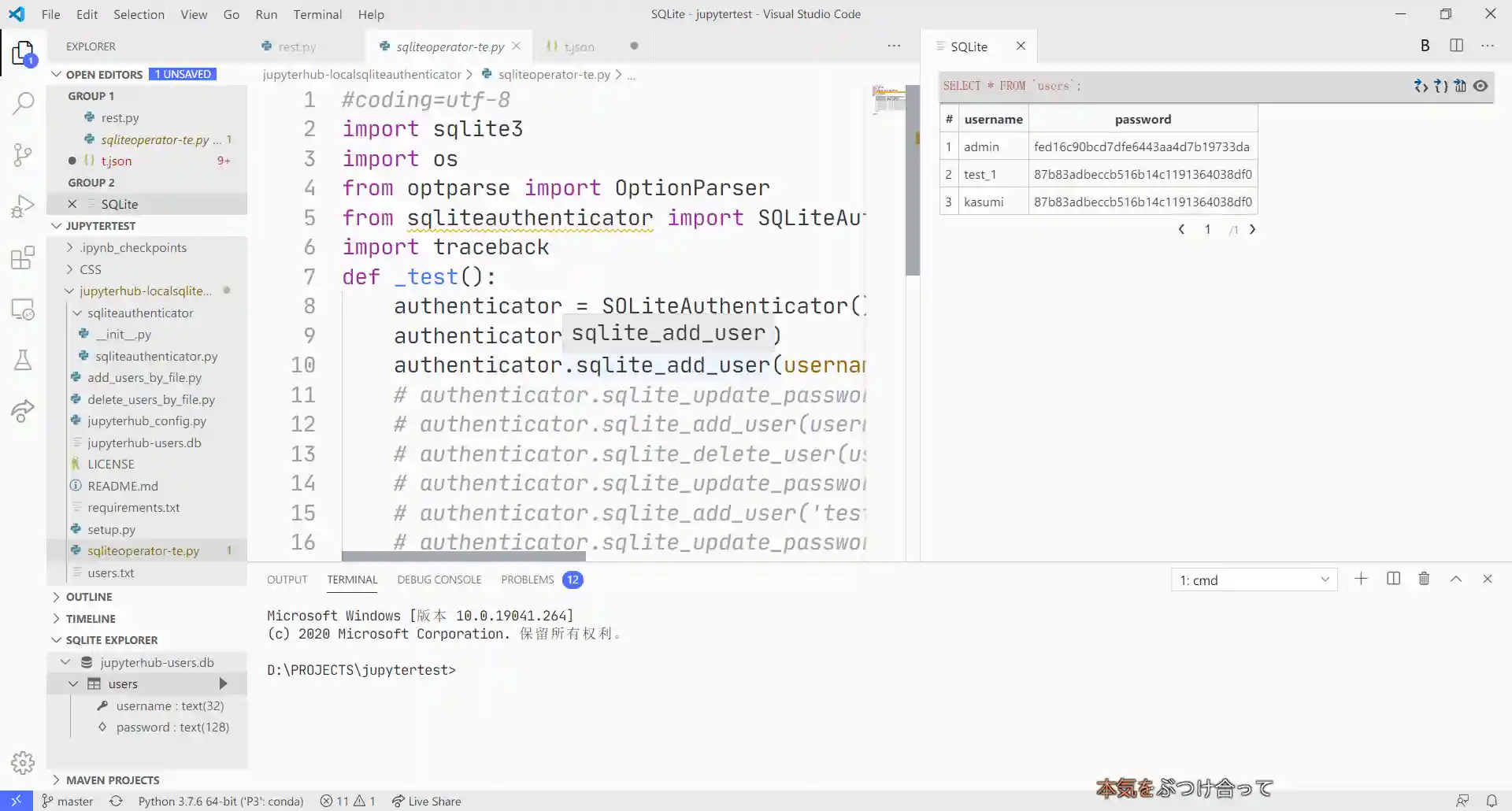1512x811 pixels.
Task: Close SQLite in open editors list
Action: [72, 204]
